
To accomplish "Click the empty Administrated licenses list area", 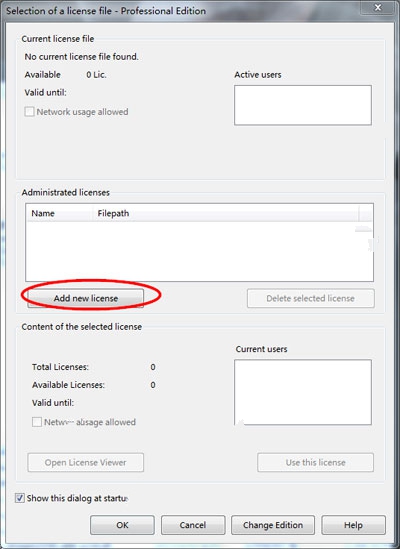I will pos(199,251).
